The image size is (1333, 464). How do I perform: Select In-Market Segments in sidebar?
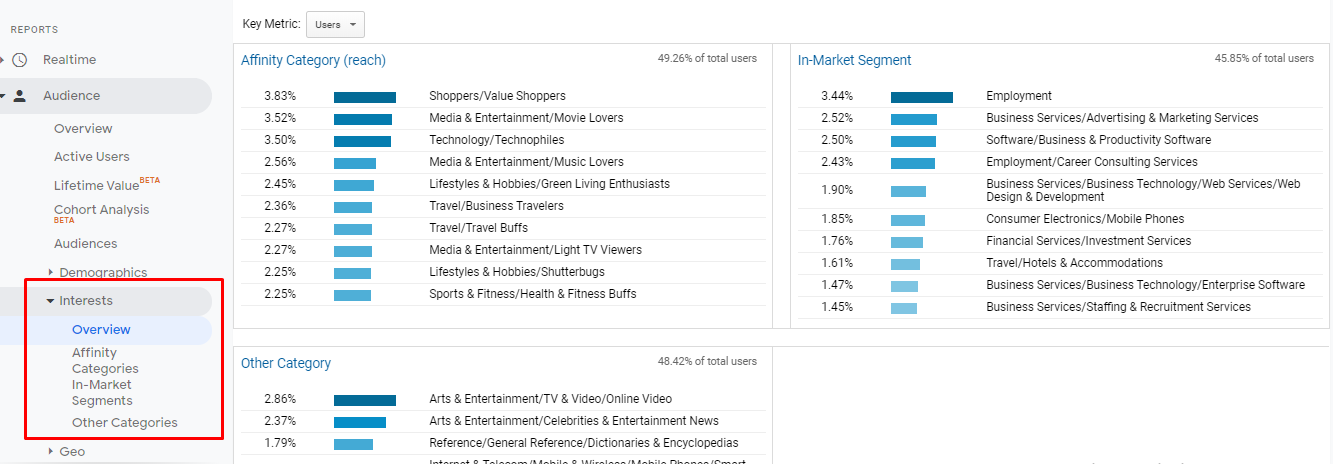[x=102, y=393]
